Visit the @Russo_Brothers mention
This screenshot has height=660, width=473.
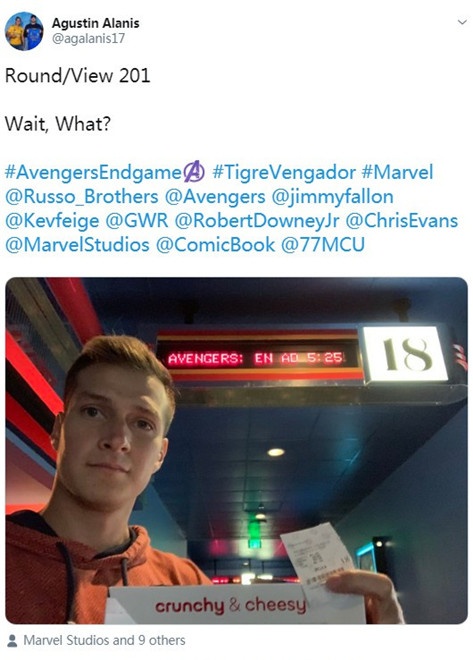click(82, 197)
